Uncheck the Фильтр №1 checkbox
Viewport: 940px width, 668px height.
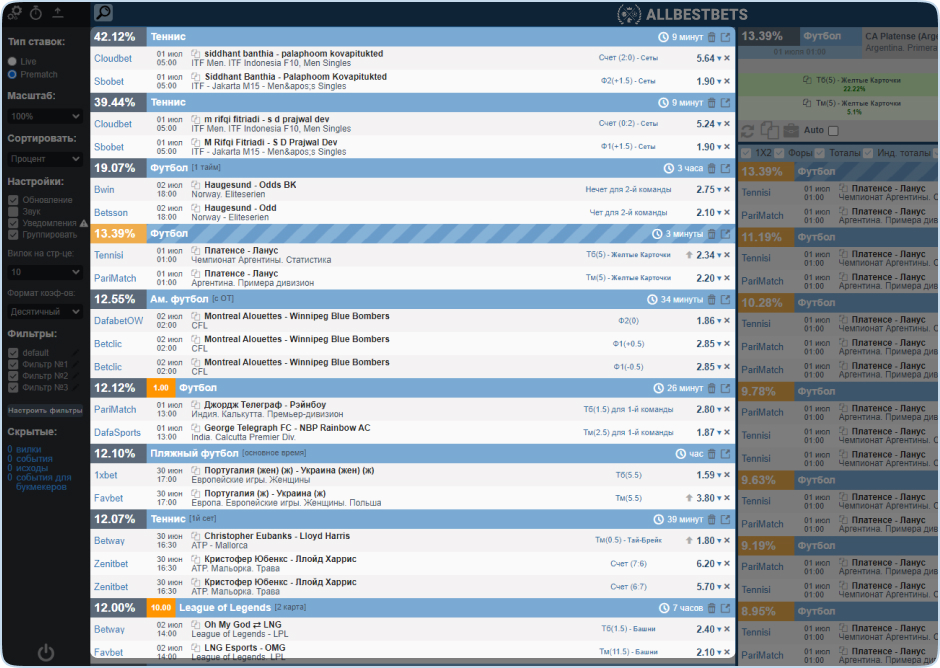13,364
